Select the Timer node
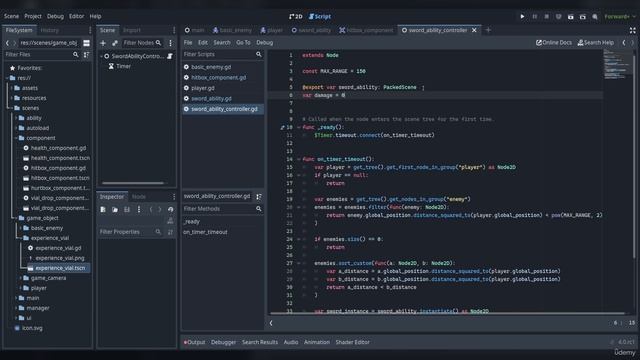 click(123, 66)
